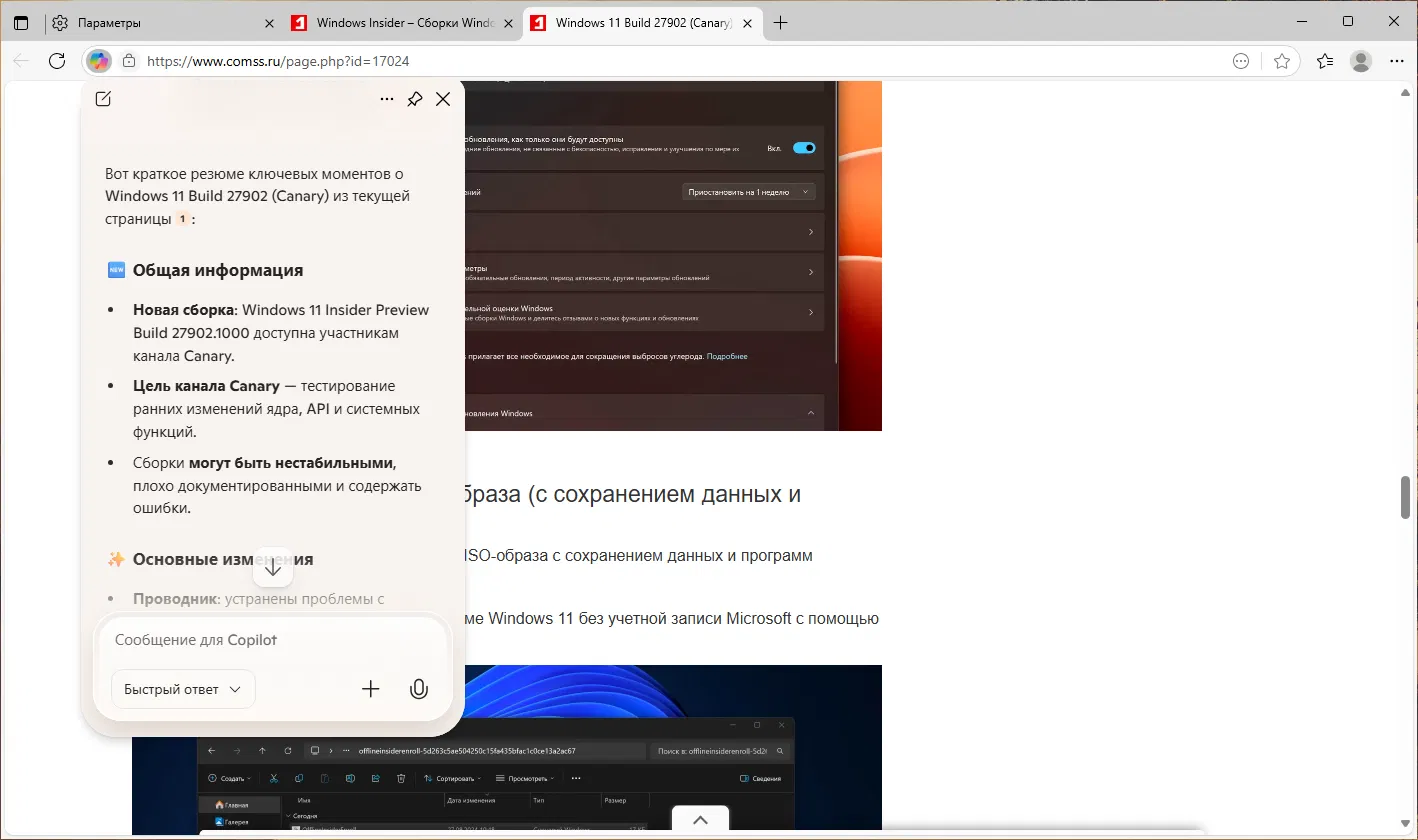Add an attachment with the plus icon
Viewport: 1418px width, 840px height.
click(371, 689)
